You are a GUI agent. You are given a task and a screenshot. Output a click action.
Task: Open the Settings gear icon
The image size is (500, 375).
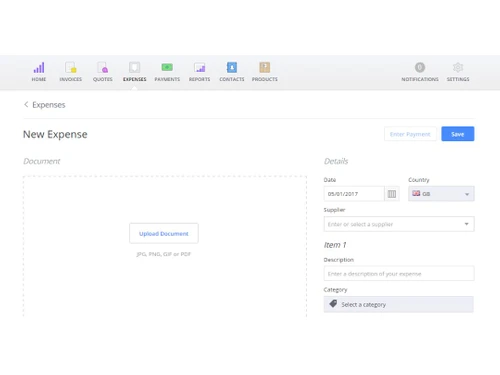pyautogui.click(x=458, y=67)
